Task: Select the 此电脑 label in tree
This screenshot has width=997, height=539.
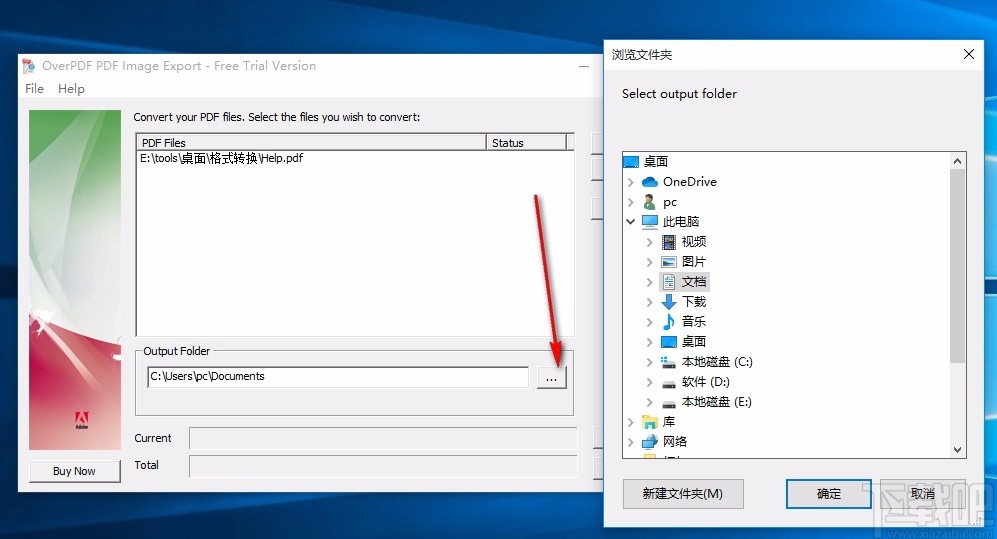Action: coord(681,222)
